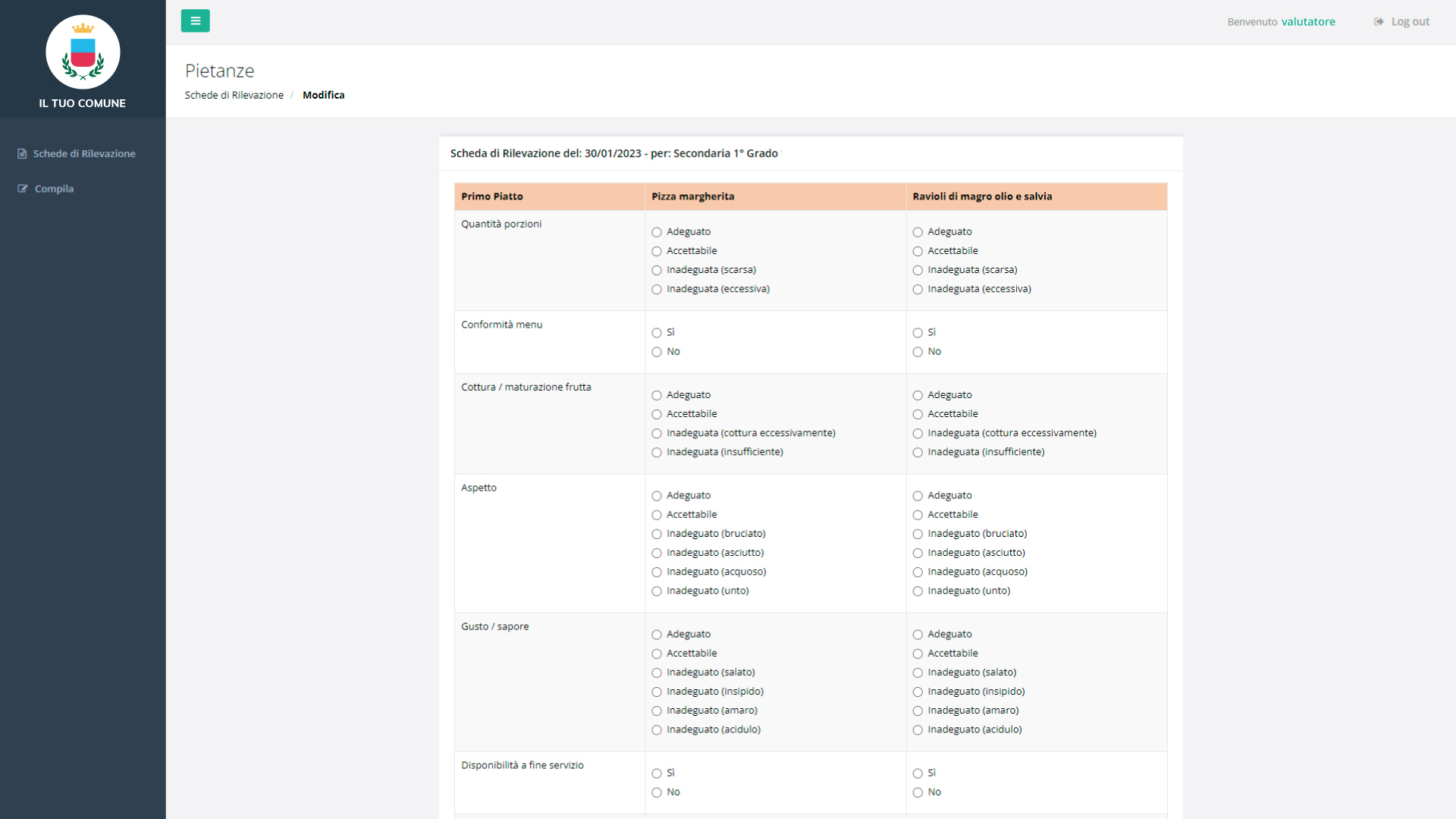The width and height of the screenshot is (1456, 819).
Task: Select Inadeguato (unto) for Ravioli
Action: pos(918,591)
